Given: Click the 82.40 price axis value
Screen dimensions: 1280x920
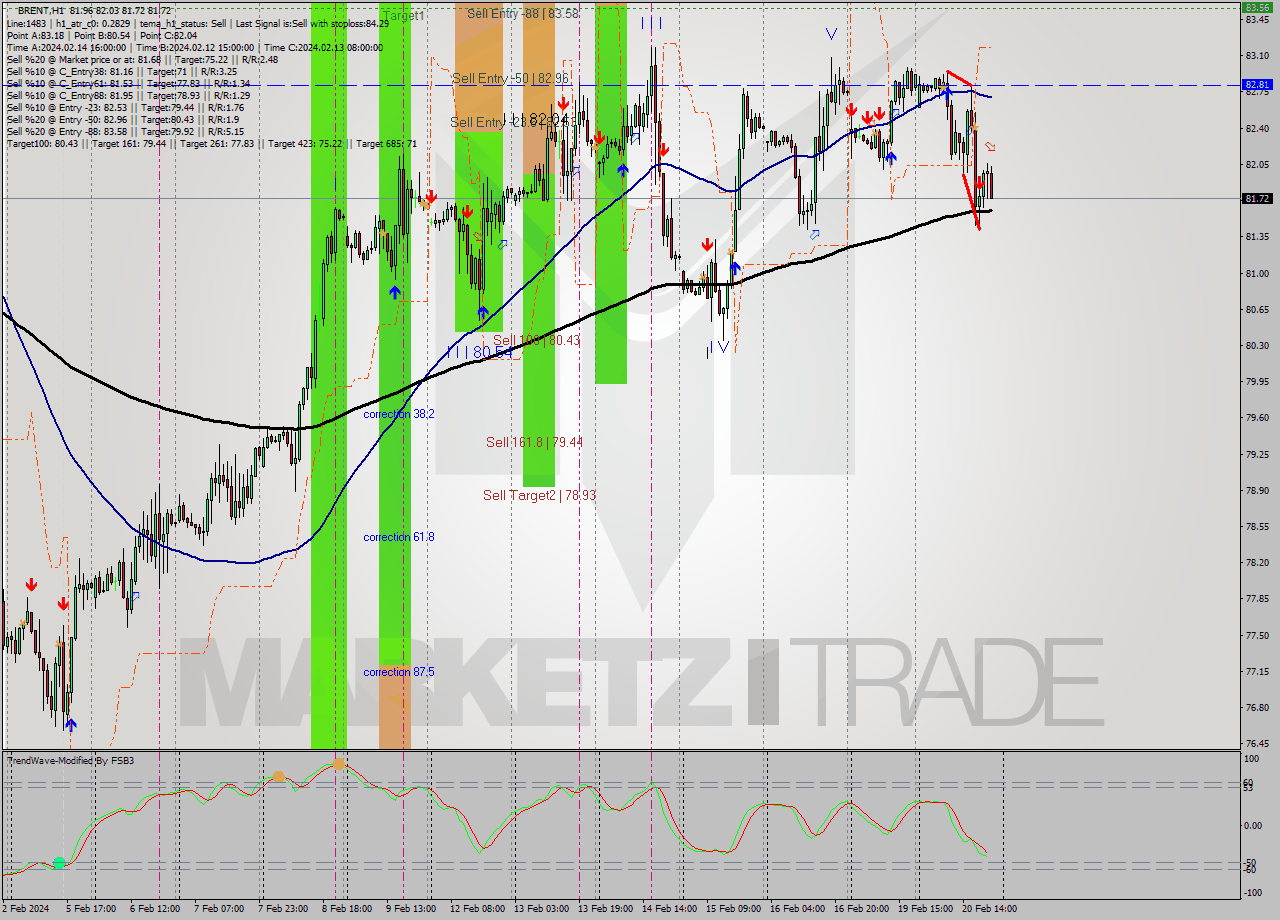Looking at the screenshot, I should [x=1257, y=128].
